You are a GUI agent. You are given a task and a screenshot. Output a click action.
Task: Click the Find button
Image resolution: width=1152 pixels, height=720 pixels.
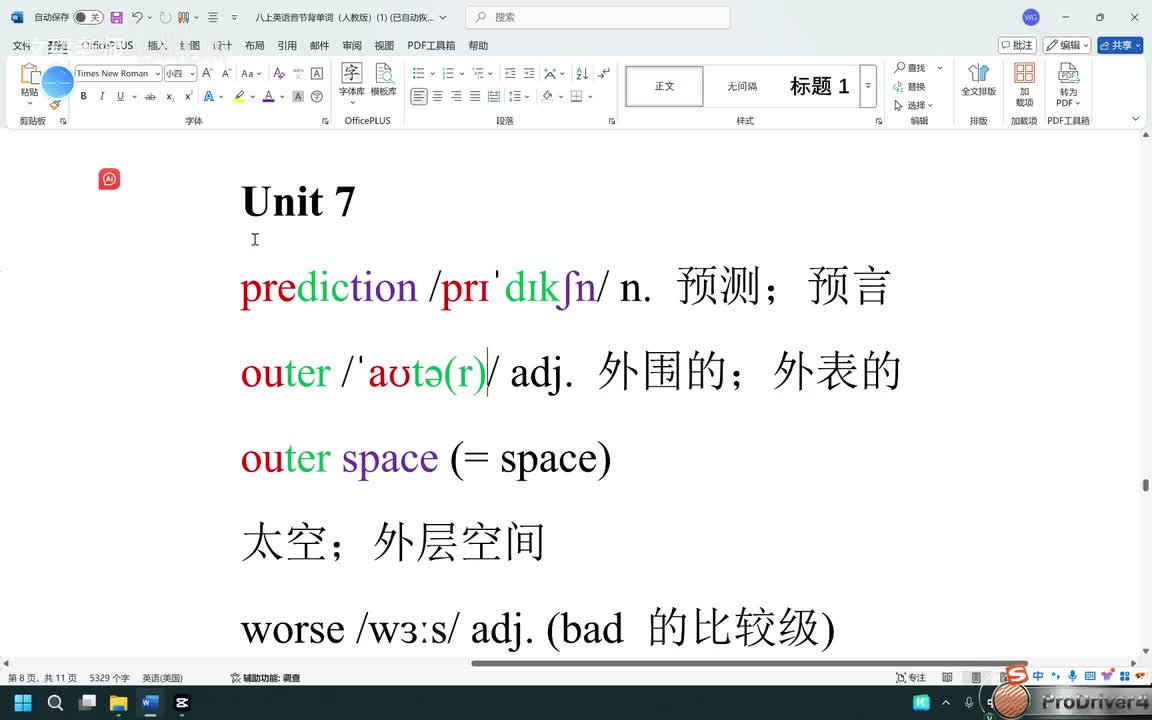tap(910, 68)
